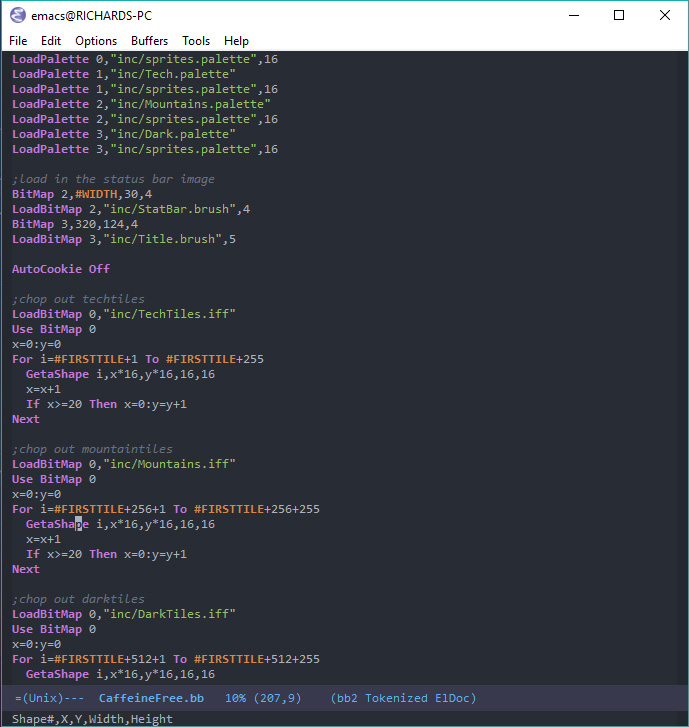Click the 'AutoCookie Off' line

click(61, 269)
